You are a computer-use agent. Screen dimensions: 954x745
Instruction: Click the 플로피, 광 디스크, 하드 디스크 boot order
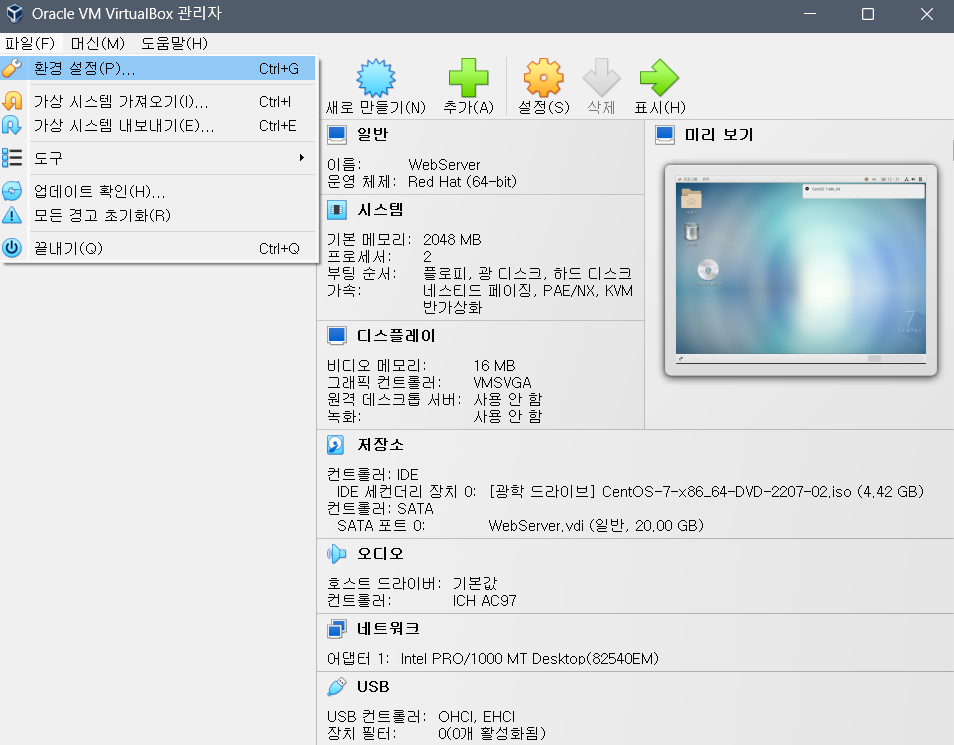click(527, 274)
